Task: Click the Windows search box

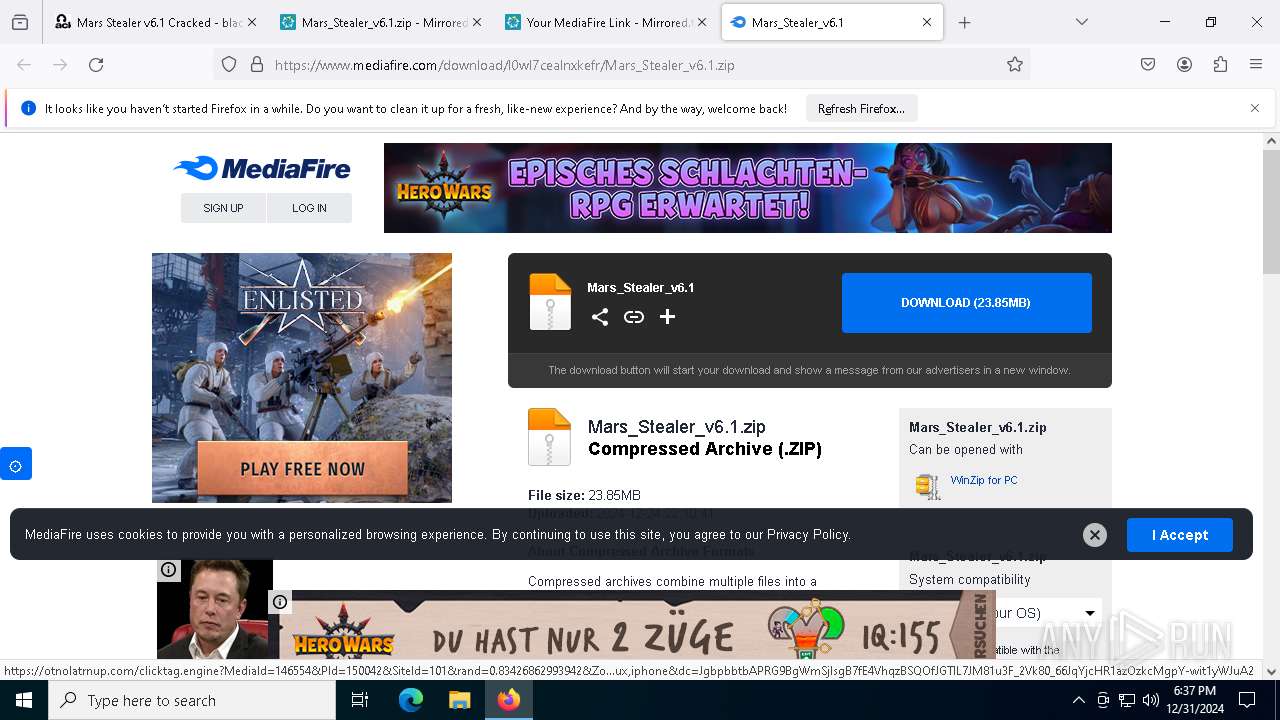Action: (x=192, y=700)
